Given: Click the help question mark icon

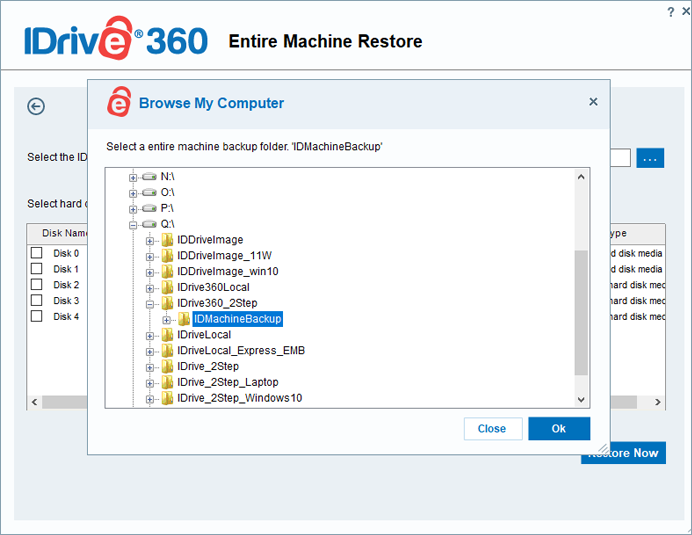Looking at the screenshot, I should coord(670,11).
